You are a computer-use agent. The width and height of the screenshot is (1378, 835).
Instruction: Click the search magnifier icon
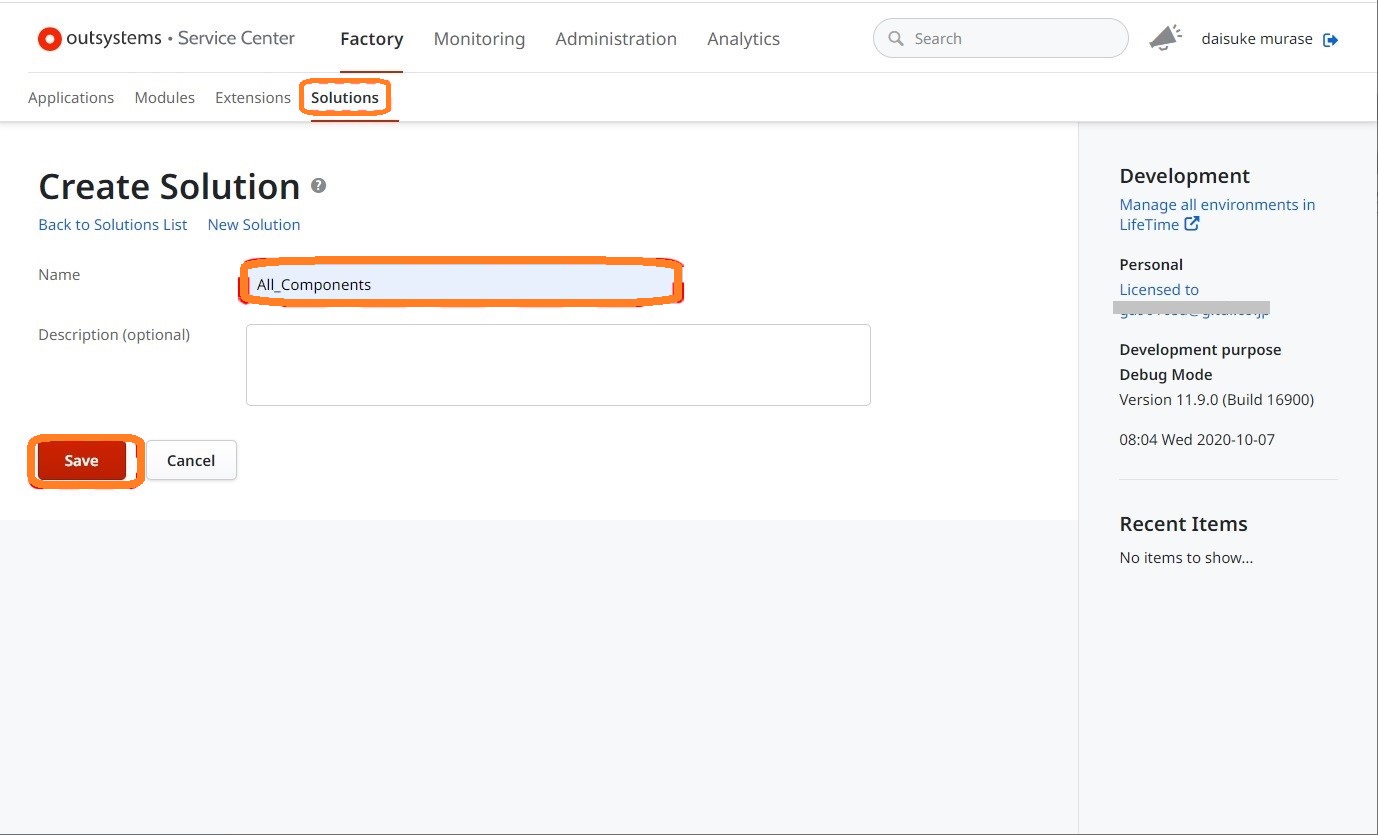click(896, 39)
